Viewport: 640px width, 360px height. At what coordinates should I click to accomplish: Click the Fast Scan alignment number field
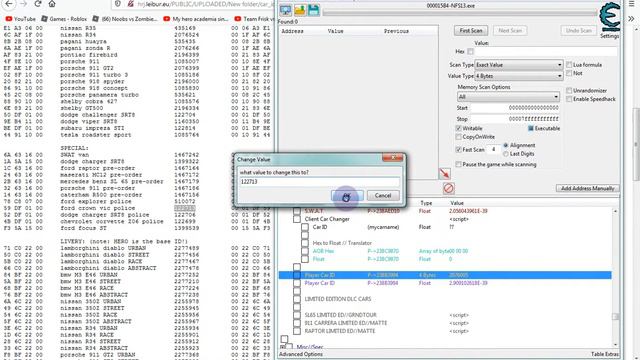click(x=493, y=150)
